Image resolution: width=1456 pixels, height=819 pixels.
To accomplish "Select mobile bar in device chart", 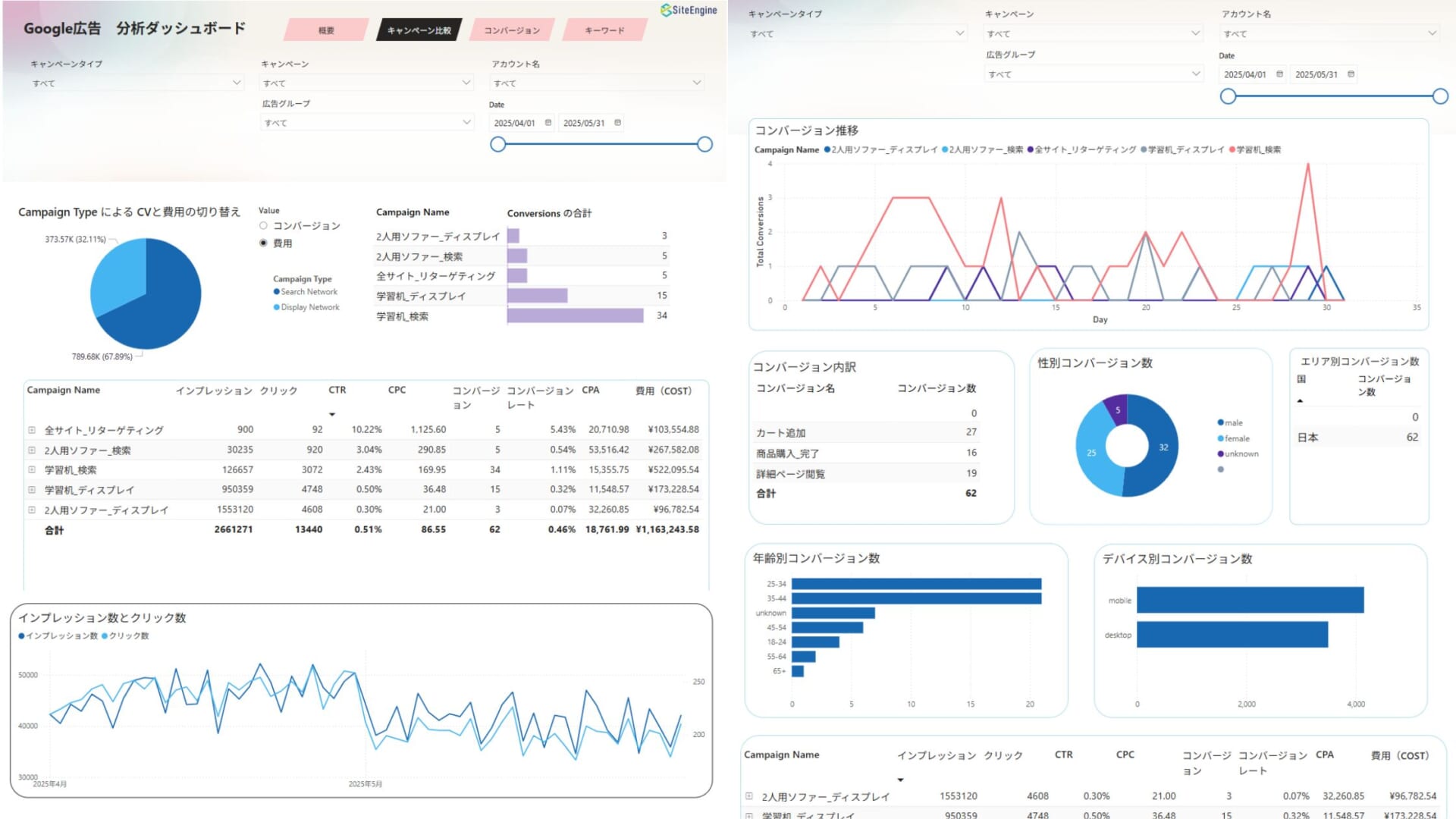I will click(1250, 600).
